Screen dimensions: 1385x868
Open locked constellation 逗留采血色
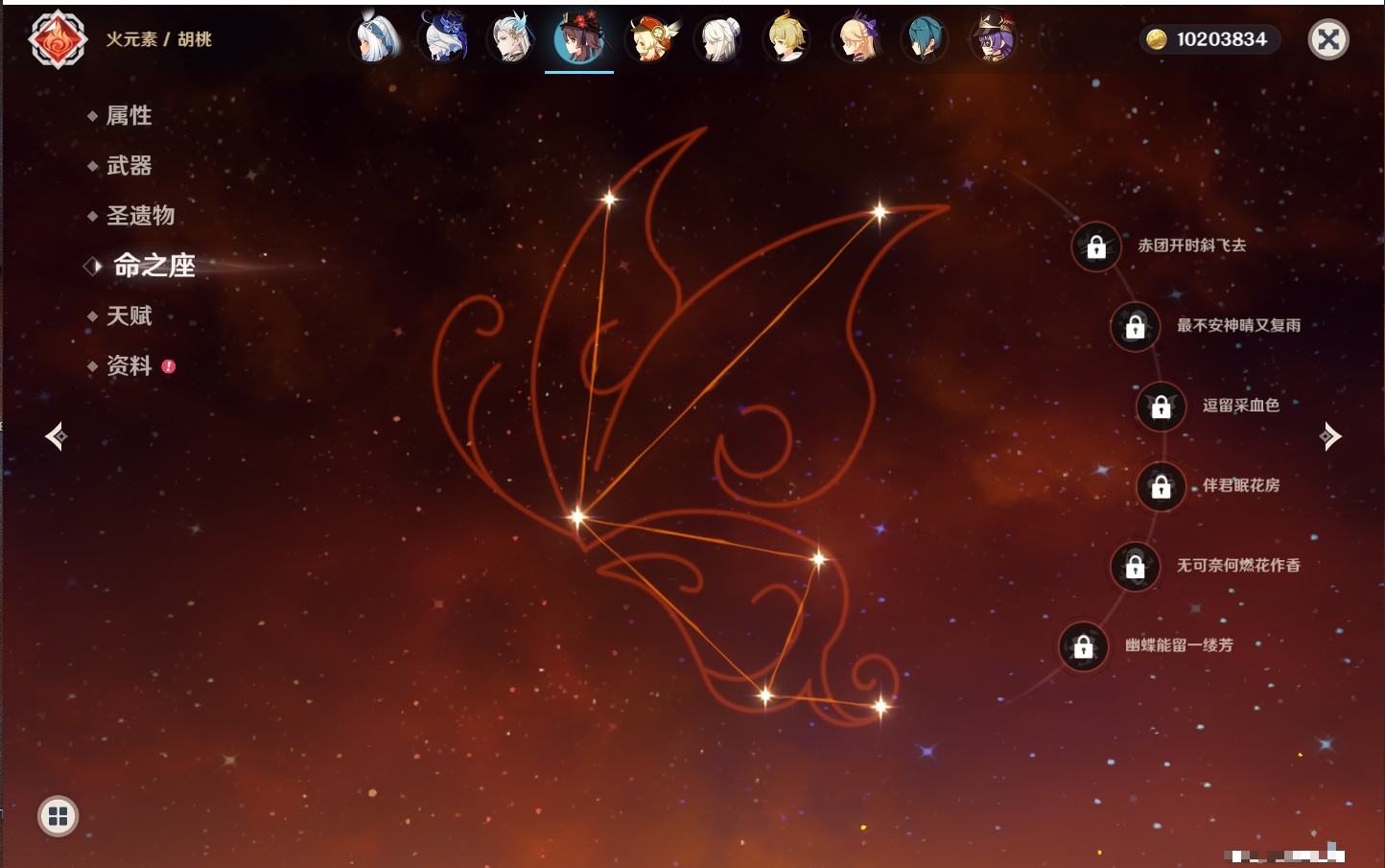point(1161,407)
